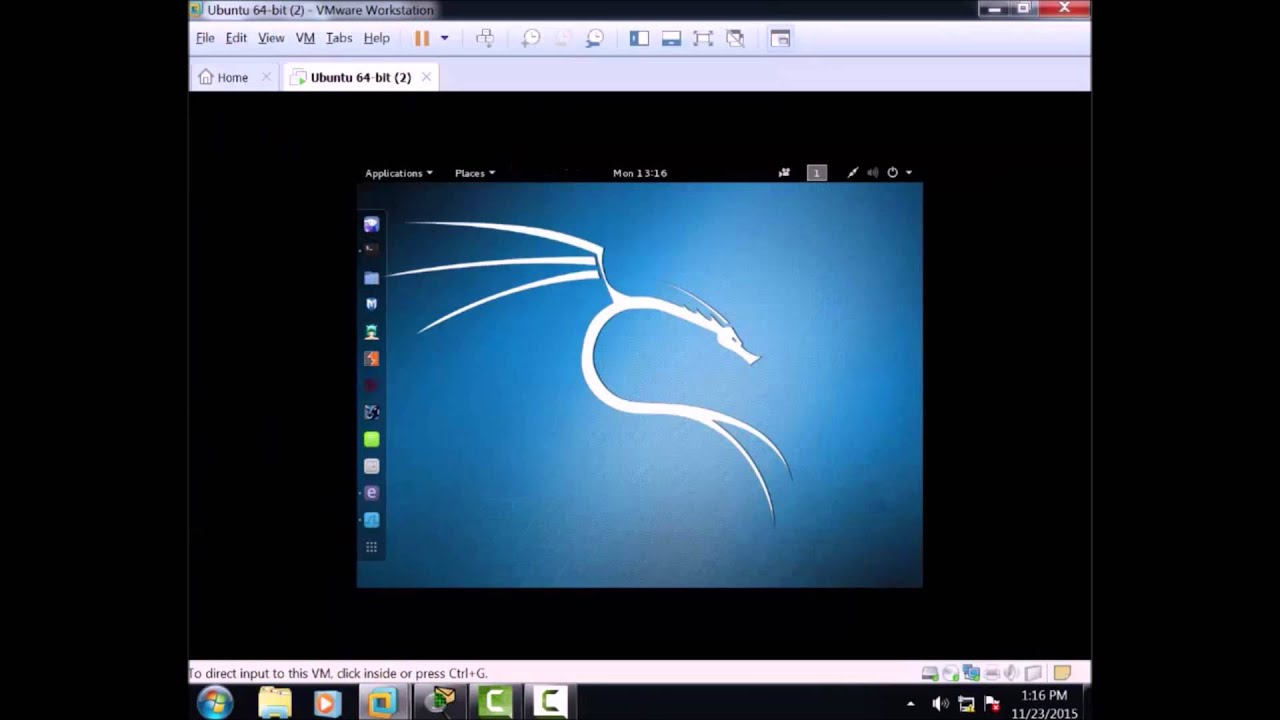This screenshot has height=720, width=1280.
Task: Open the File menu
Action: (205, 38)
